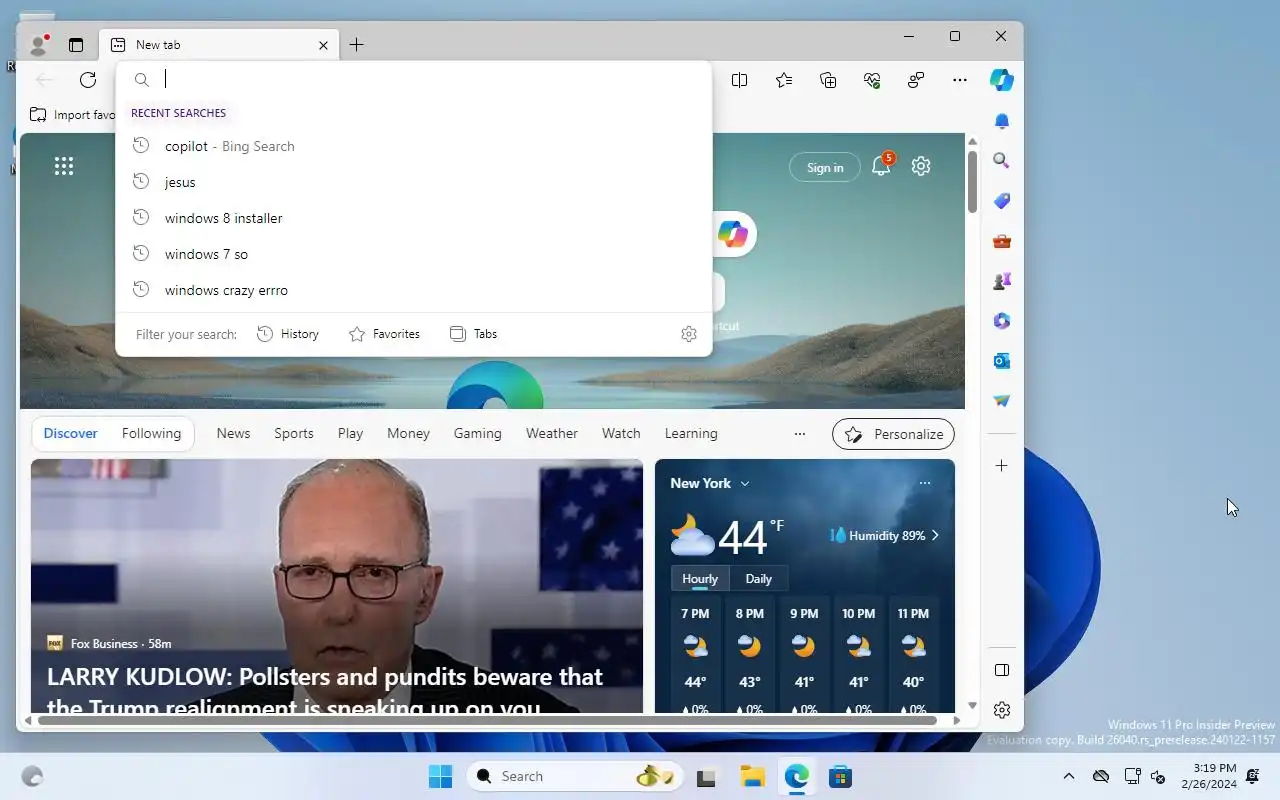Expand more feed categories ellipsis
The image size is (1280, 800).
(799, 434)
